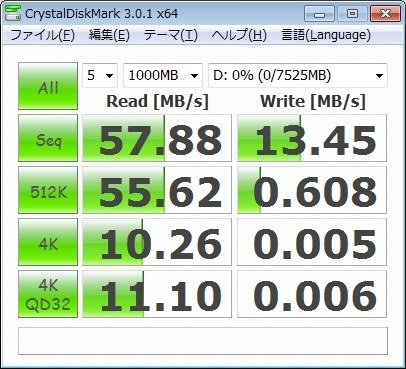Run all benchmarks with the All button
The image size is (406, 369).
(x=48, y=86)
